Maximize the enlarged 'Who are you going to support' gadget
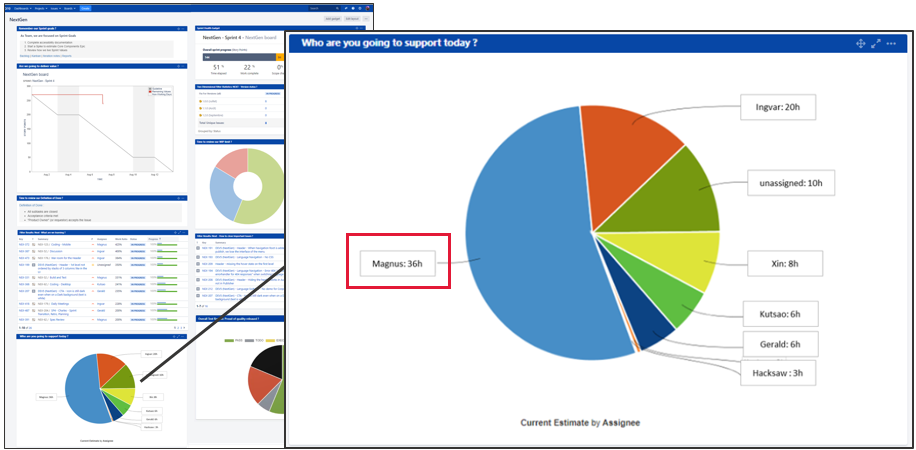The width and height of the screenshot is (916, 450). click(x=876, y=44)
